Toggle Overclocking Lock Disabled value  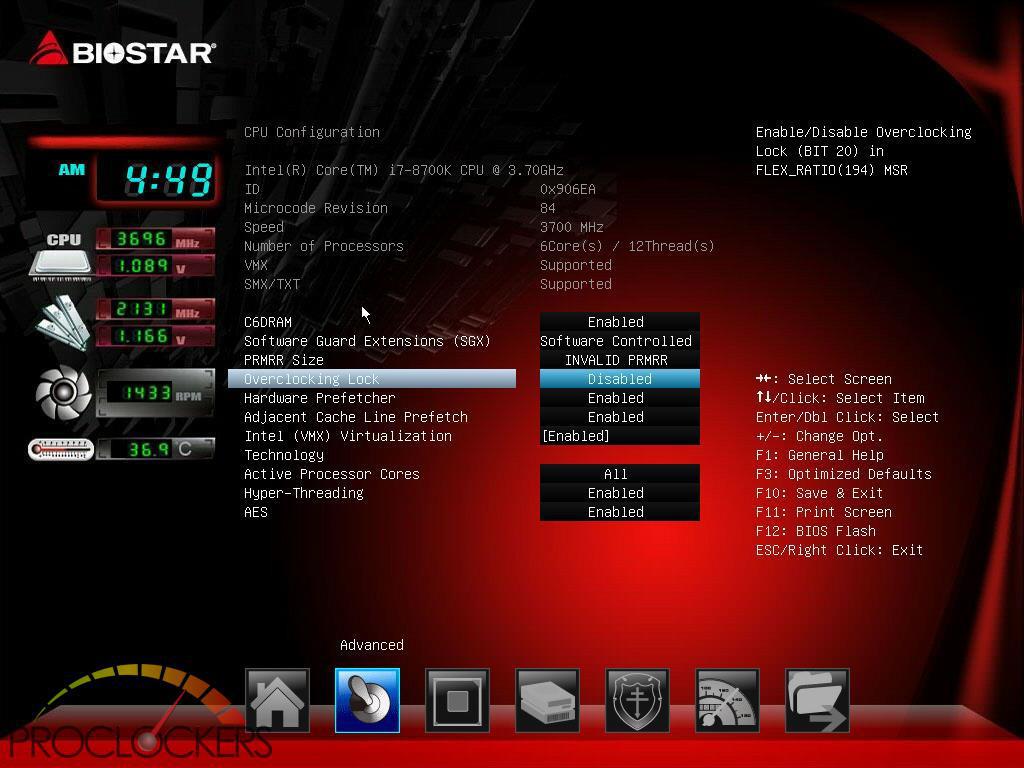[x=619, y=379]
